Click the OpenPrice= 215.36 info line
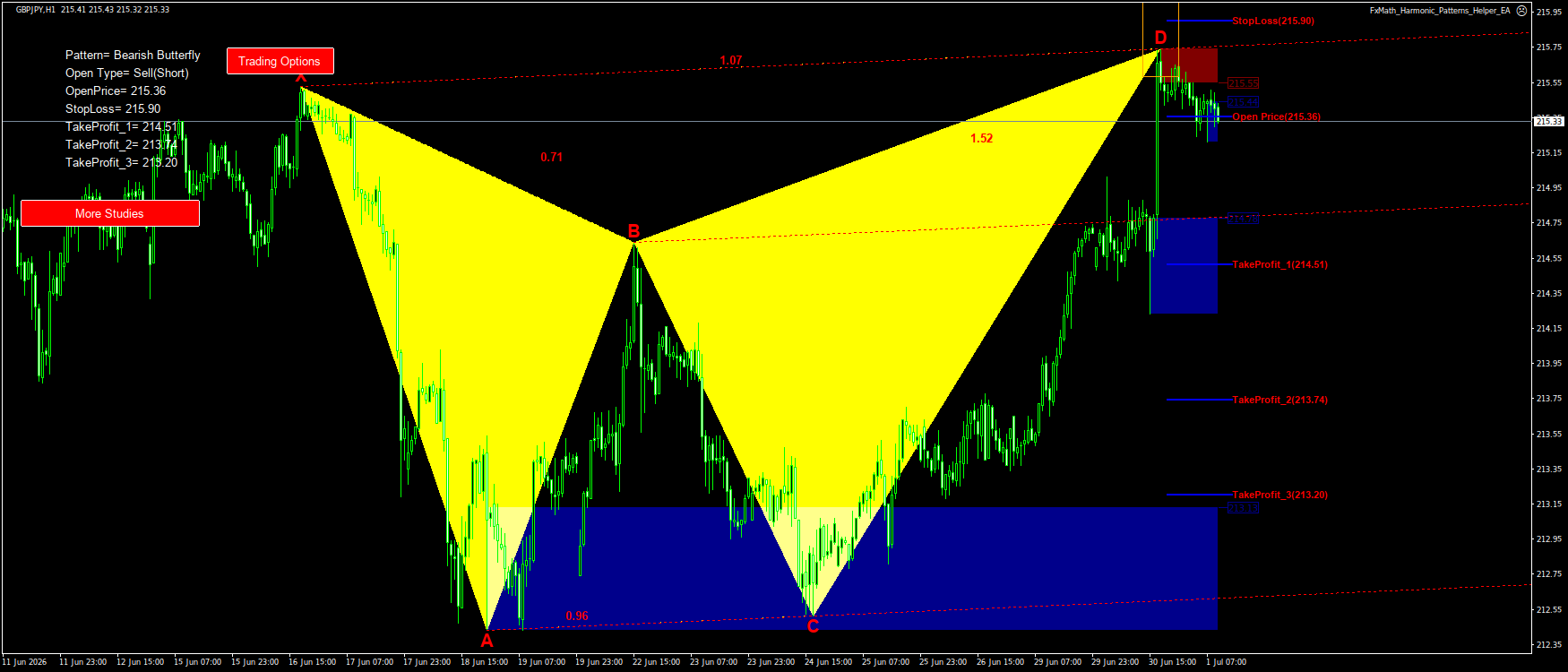Screen dimensions: 1568x672 (x=116, y=90)
